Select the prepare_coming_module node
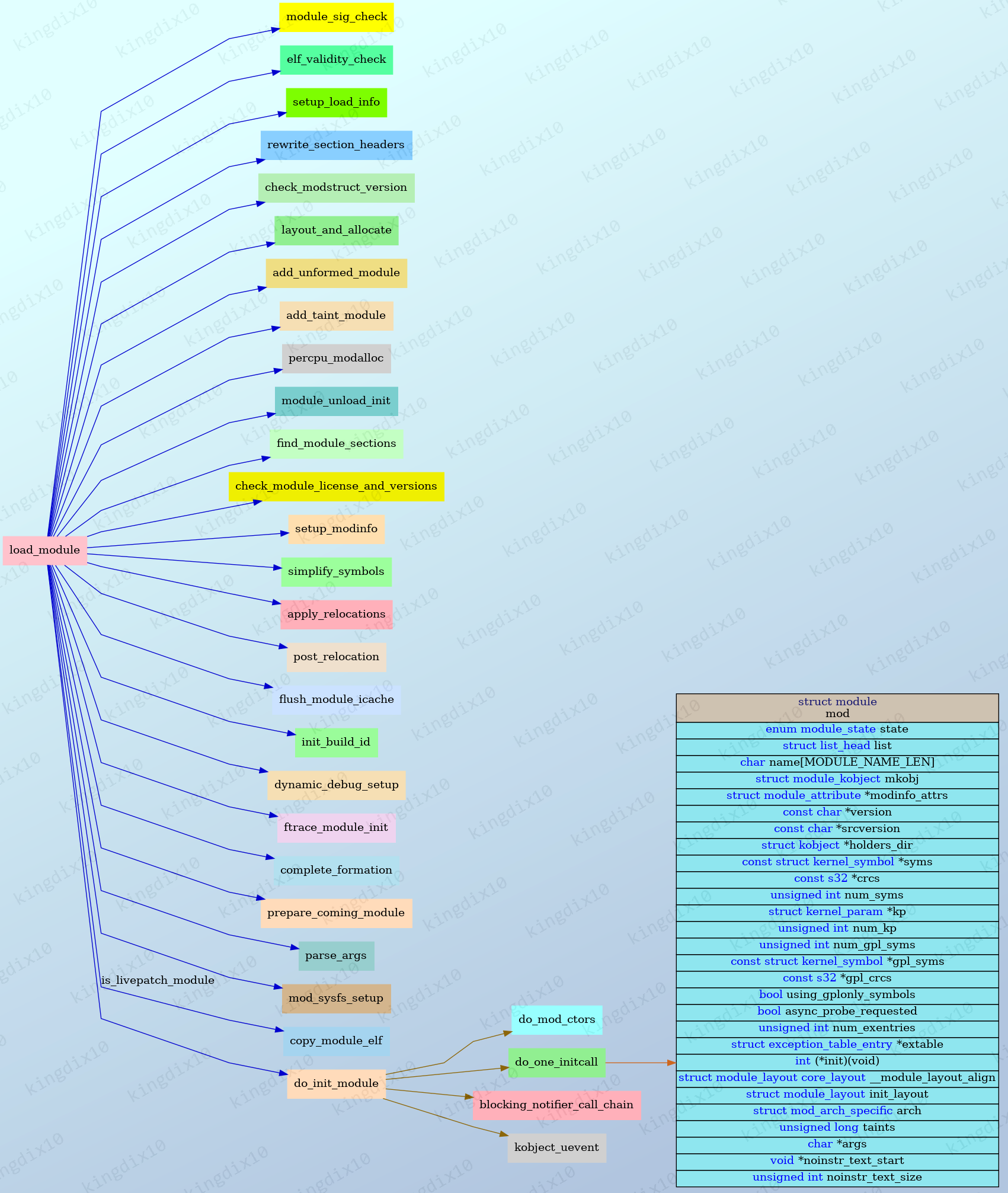Viewport: 1008px width, 1193px height. point(337,913)
